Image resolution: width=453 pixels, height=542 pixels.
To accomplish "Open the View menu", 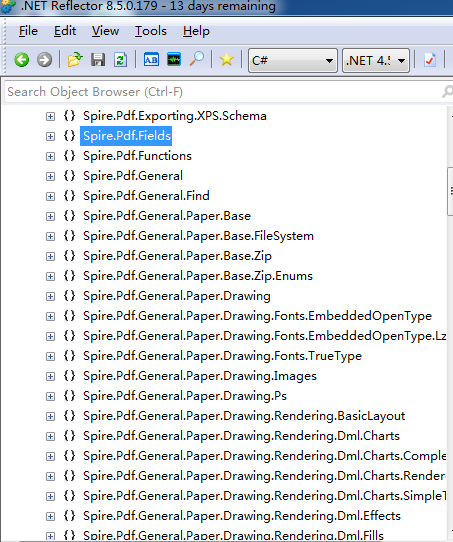I will (x=105, y=31).
